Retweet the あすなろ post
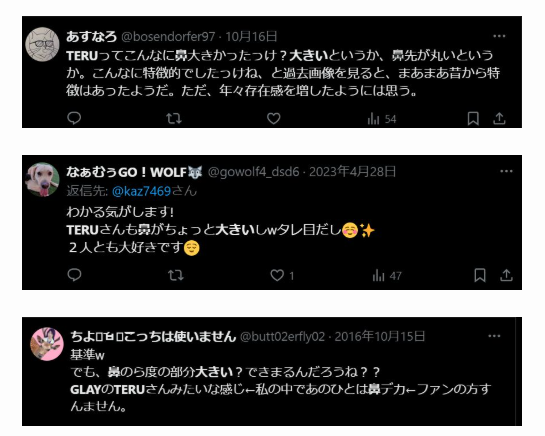 click(174, 119)
